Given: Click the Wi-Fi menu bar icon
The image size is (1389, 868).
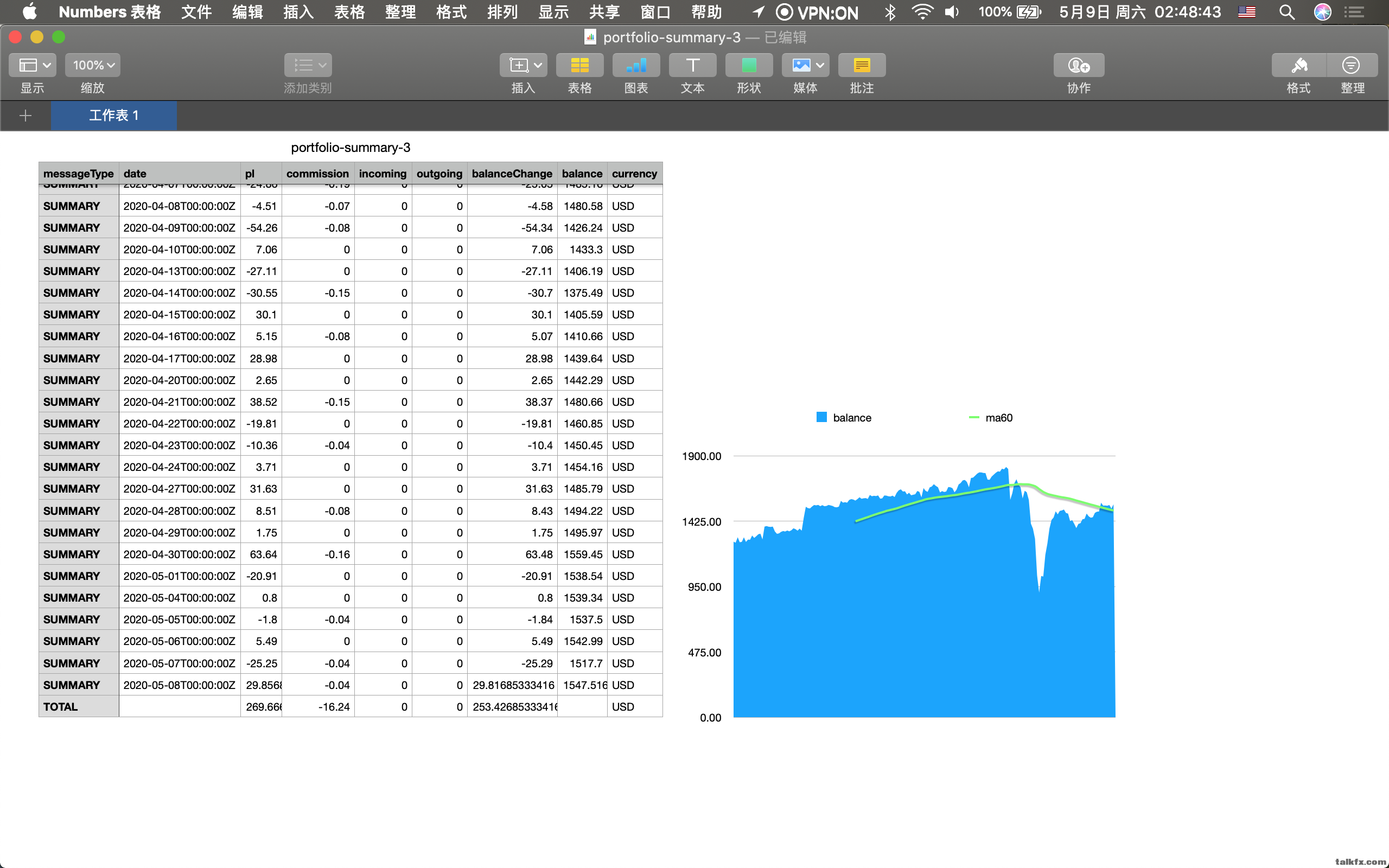Looking at the screenshot, I should pyautogui.click(x=922, y=12).
